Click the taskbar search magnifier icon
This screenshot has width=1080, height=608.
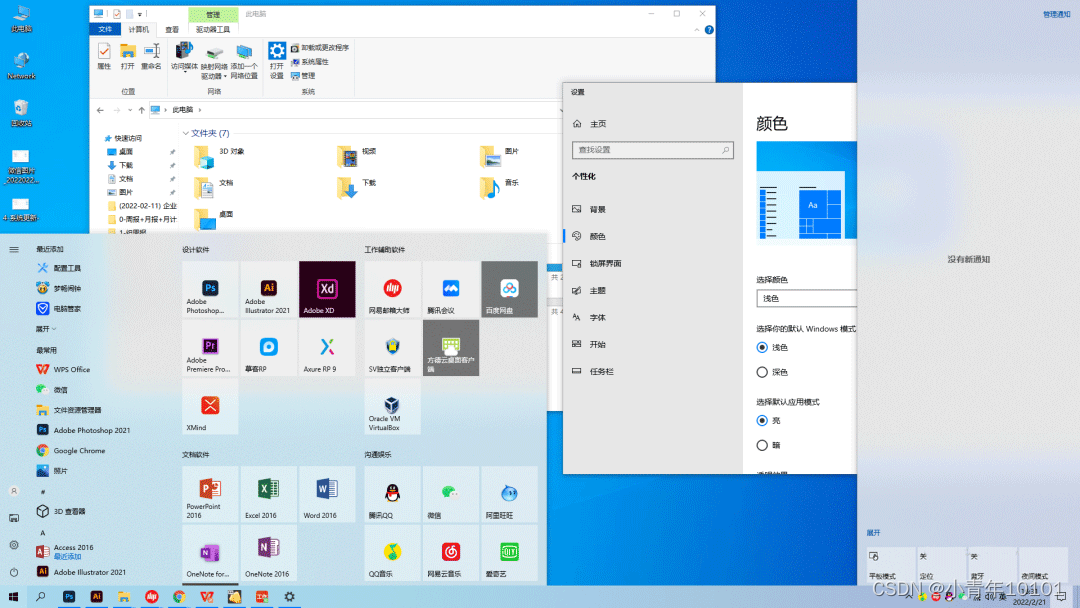point(41,597)
